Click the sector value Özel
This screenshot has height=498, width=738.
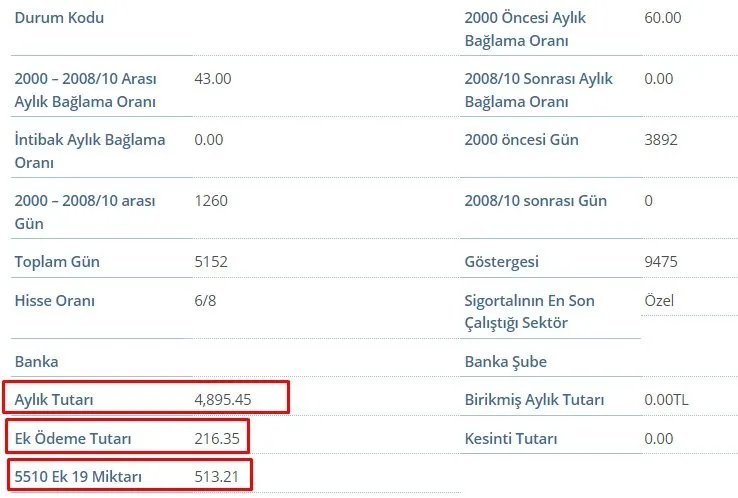pyautogui.click(x=660, y=300)
